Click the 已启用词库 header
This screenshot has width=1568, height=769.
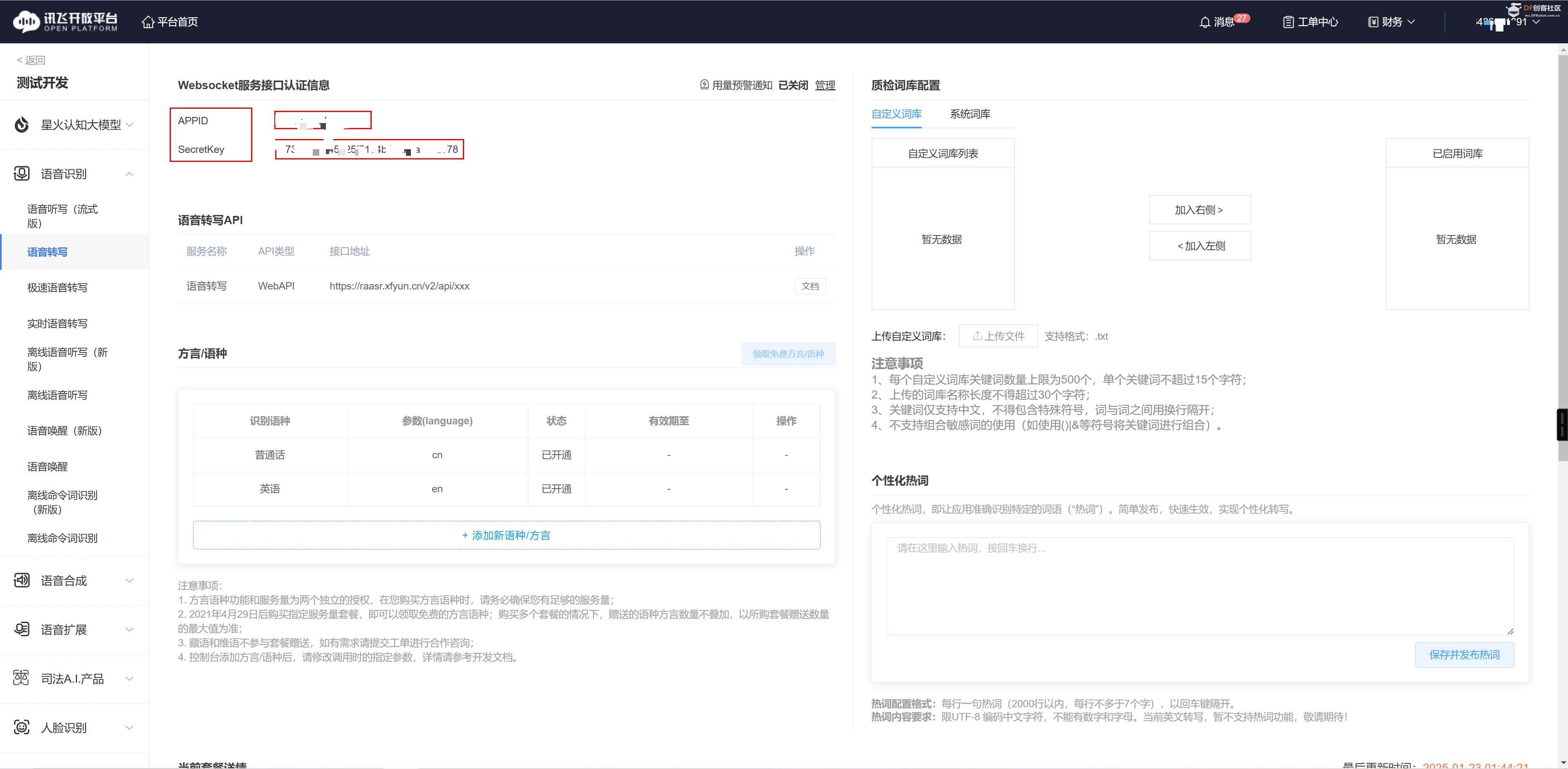point(1457,153)
